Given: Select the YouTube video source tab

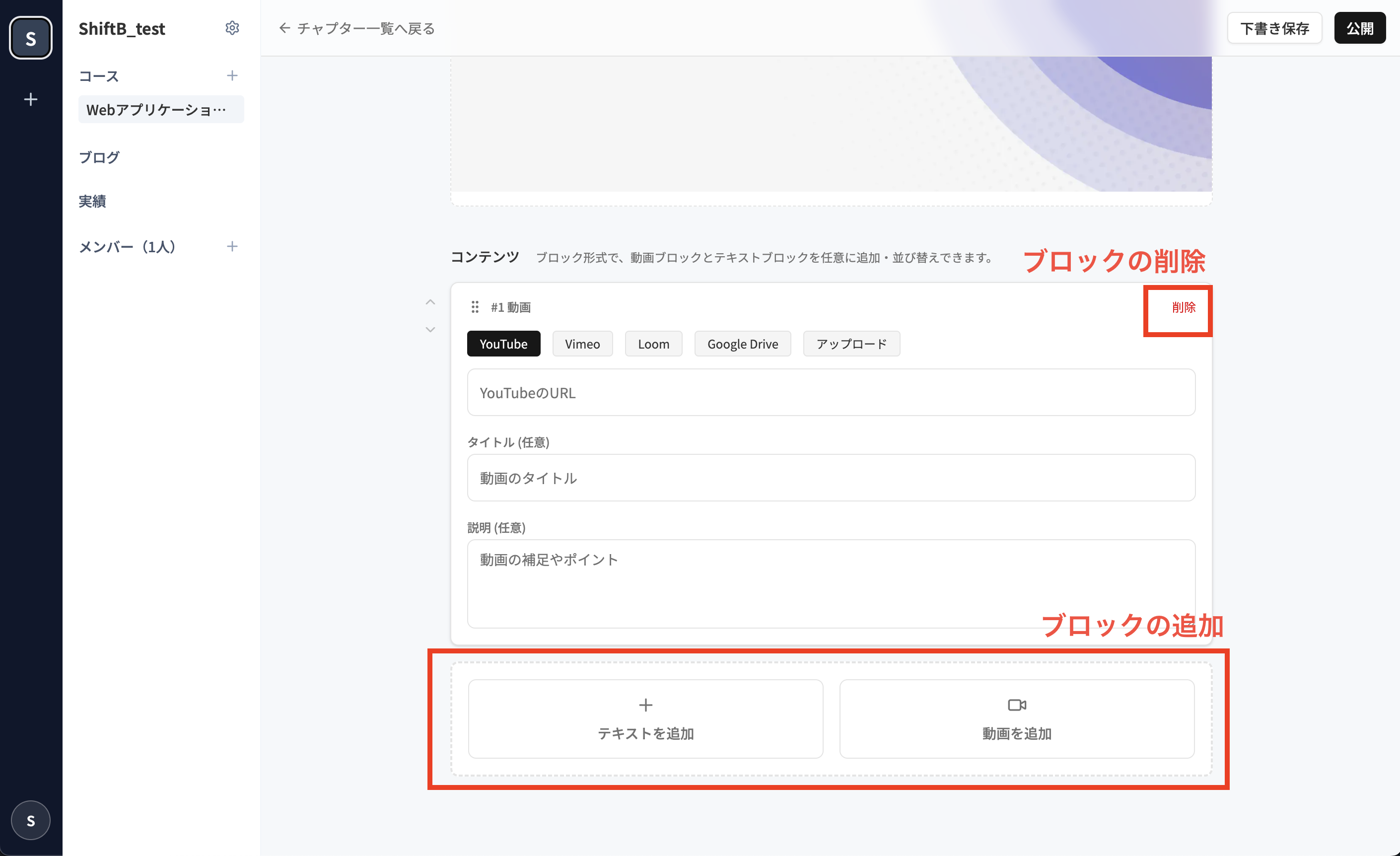Looking at the screenshot, I should coord(503,344).
